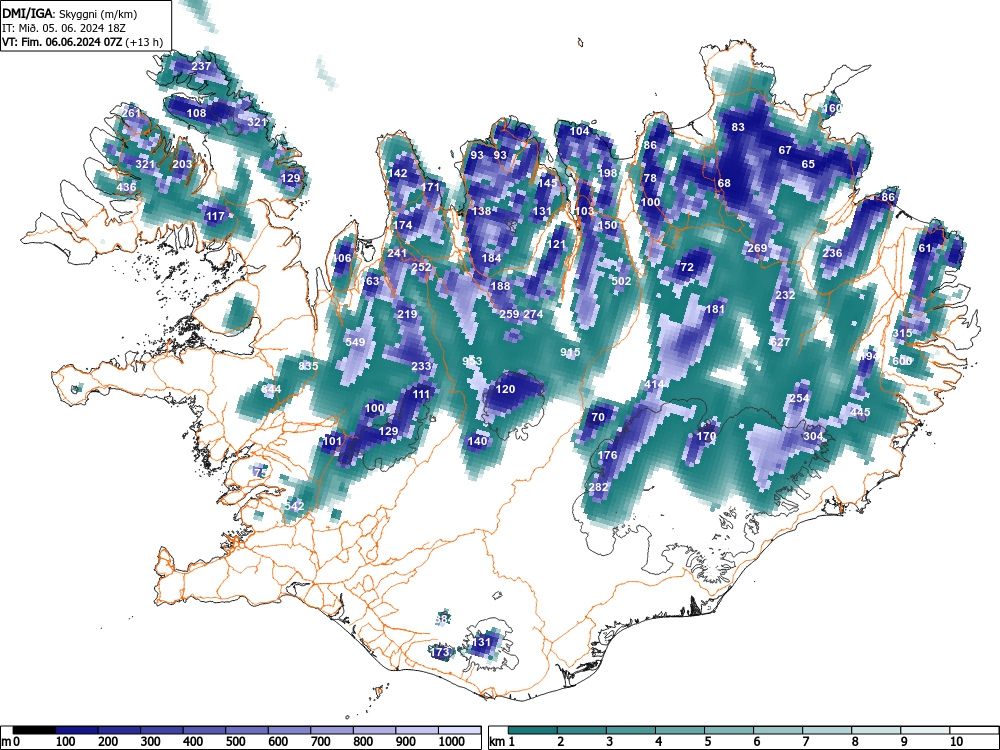Pick the white 10 km legend swatch

point(974,730)
